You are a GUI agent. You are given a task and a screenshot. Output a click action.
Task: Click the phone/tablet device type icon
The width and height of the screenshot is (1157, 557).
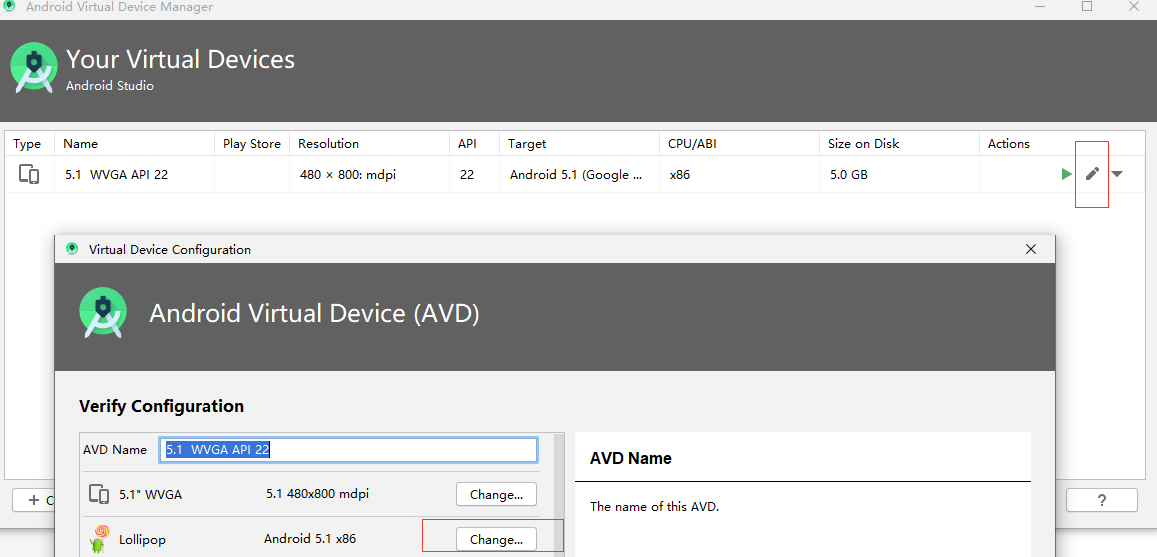tap(29, 175)
